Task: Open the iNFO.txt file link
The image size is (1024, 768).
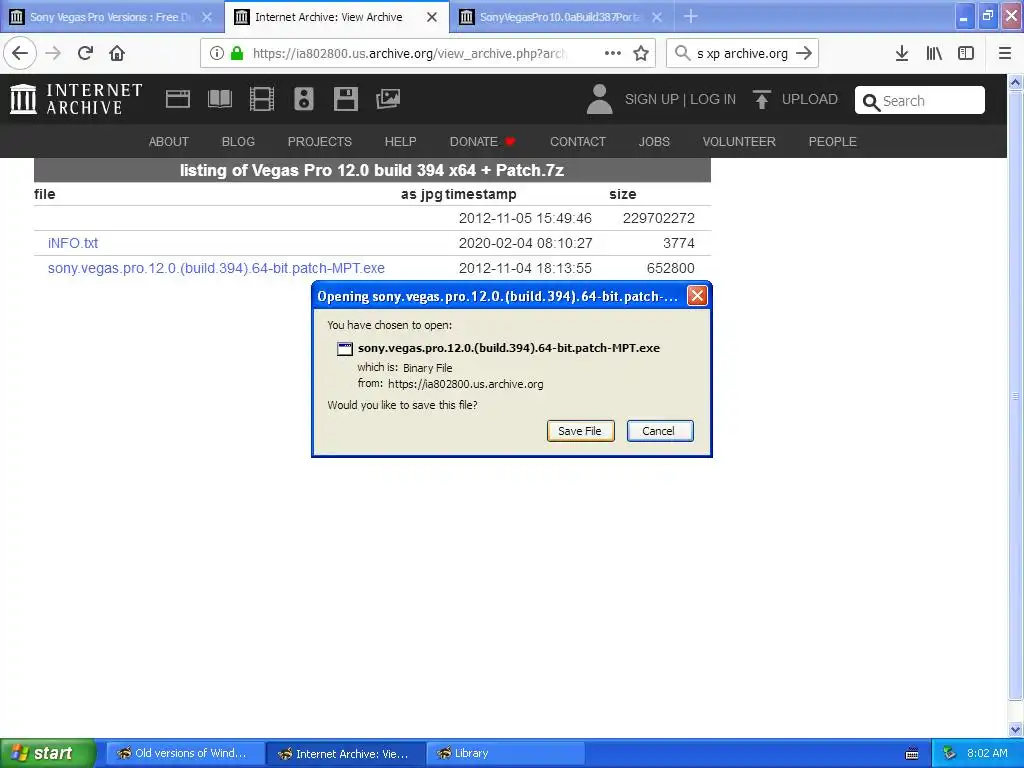Action: pyautogui.click(x=72, y=244)
